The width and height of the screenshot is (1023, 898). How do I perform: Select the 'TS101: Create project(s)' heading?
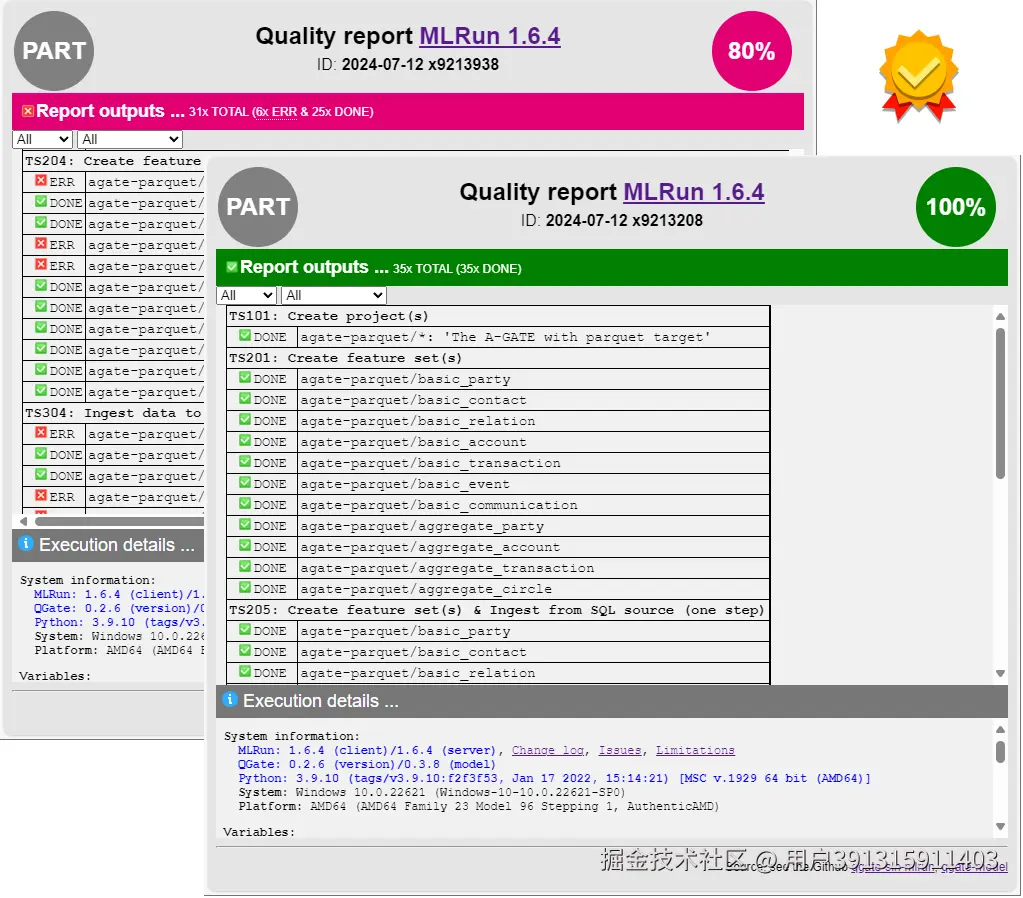pos(329,316)
